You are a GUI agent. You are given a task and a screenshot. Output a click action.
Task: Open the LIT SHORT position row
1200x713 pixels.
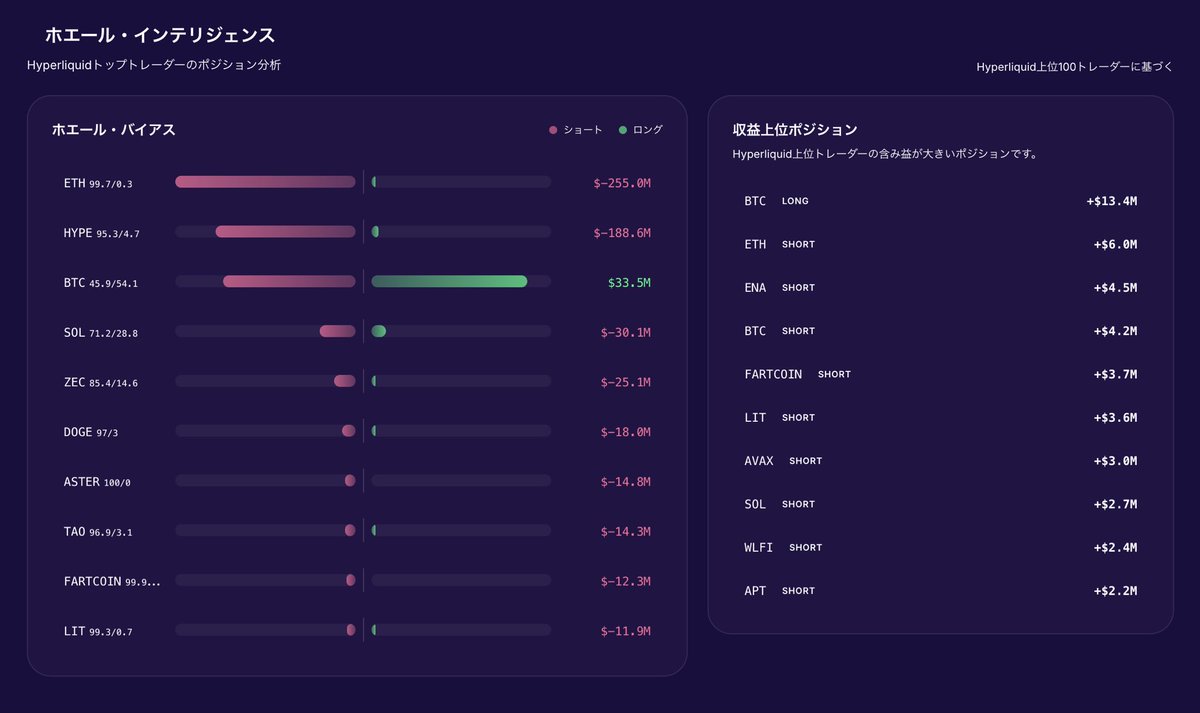click(x=940, y=417)
